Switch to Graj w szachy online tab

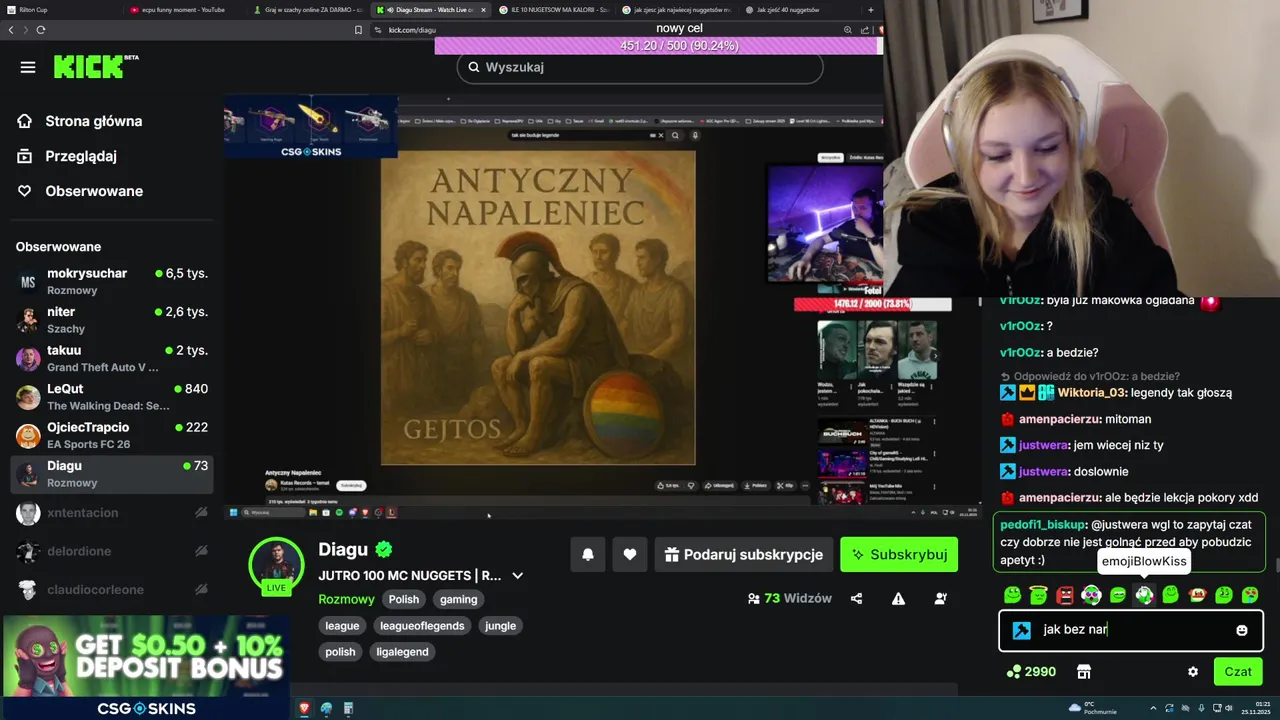[x=308, y=9]
